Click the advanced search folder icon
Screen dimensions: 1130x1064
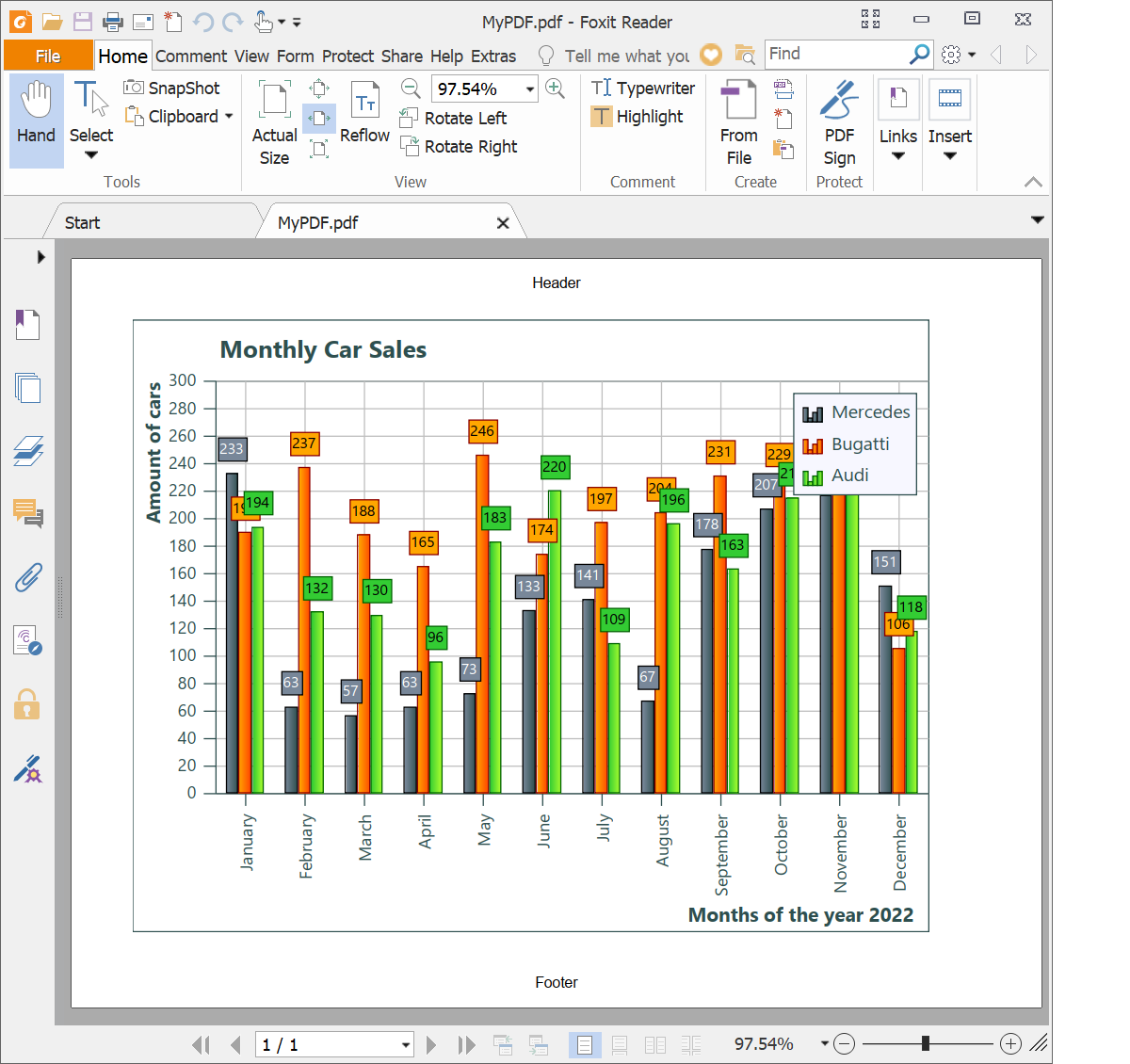pos(745,55)
